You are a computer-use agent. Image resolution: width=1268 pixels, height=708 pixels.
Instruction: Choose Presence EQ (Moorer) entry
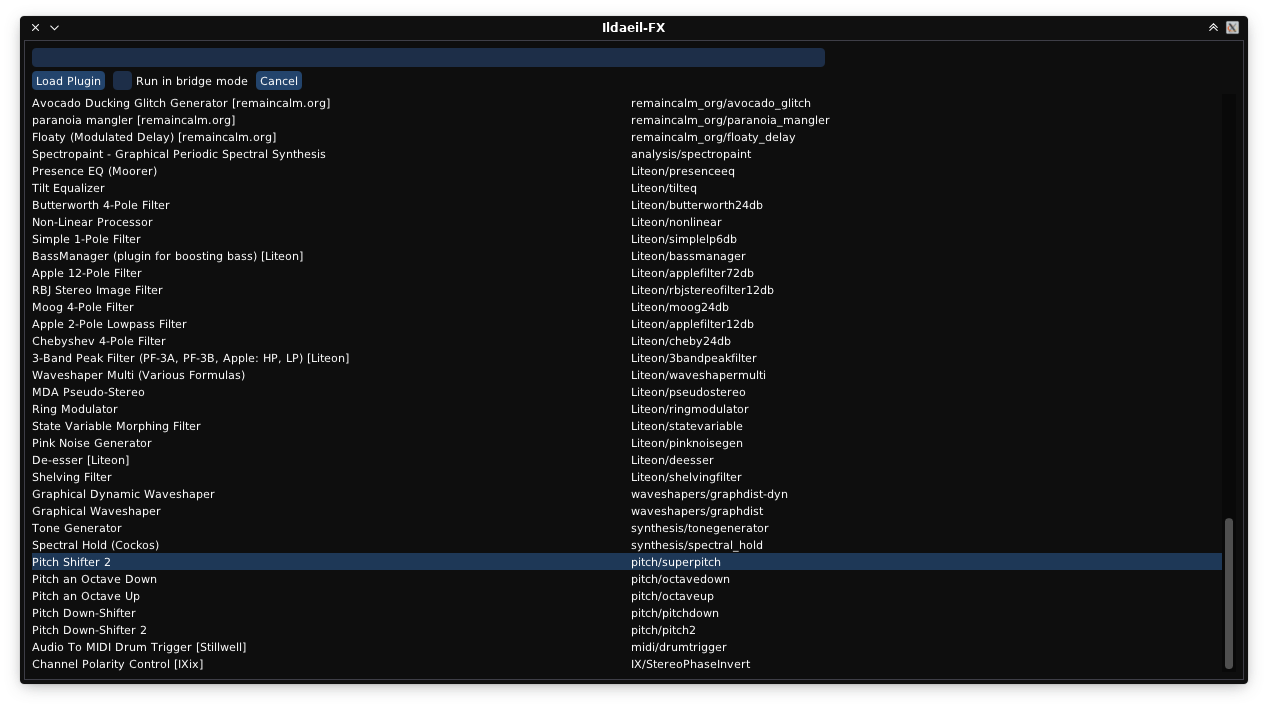94,171
